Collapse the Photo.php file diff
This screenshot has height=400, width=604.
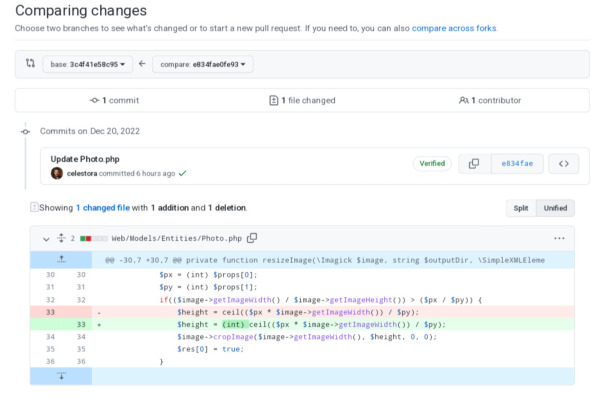point(45,238)
